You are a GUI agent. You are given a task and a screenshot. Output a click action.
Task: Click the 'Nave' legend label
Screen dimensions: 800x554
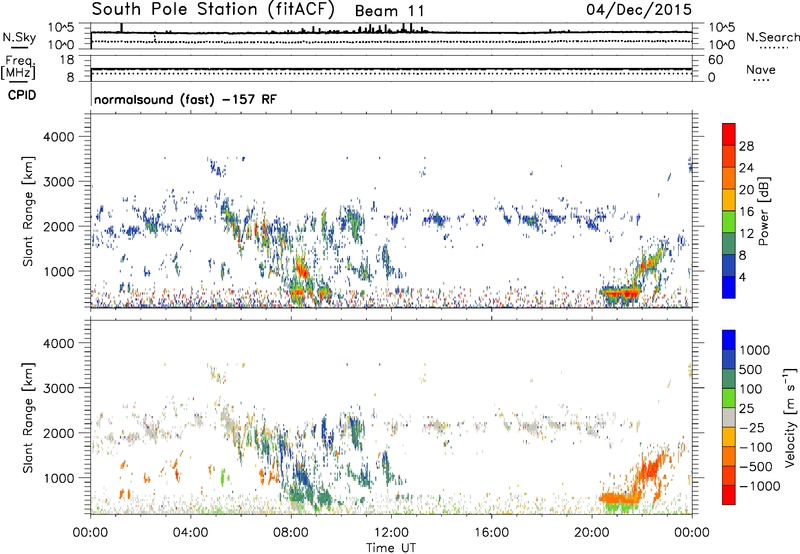[x=761, y=69]
